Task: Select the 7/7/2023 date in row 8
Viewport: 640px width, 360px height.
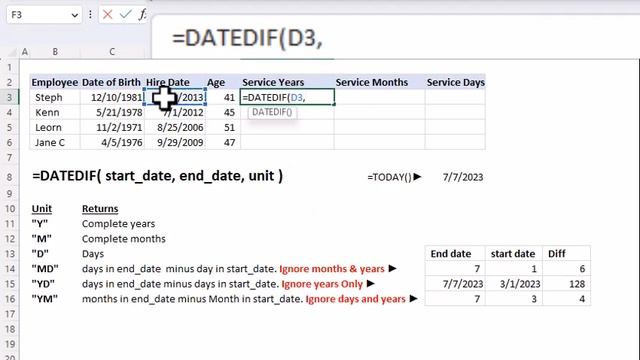Action: coord(462,177)
